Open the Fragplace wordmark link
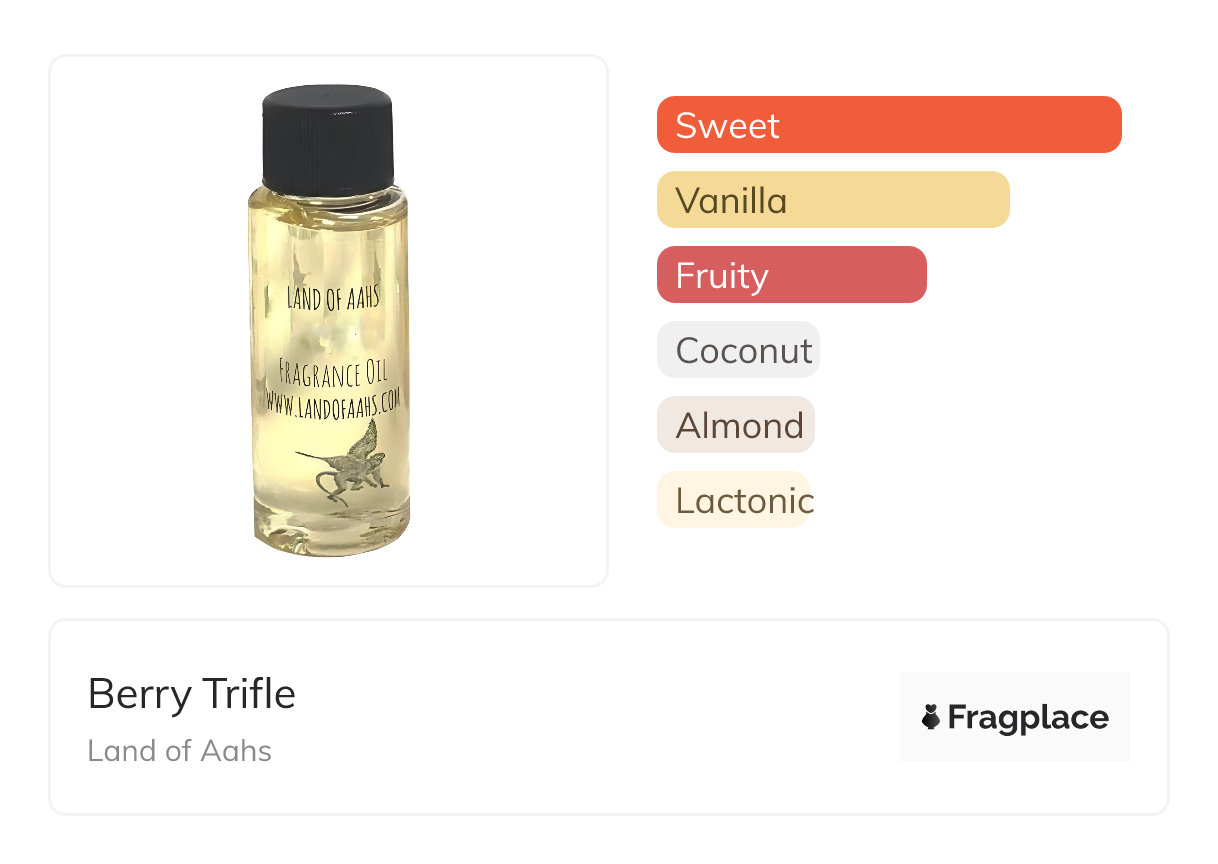The height and width of the screenshot is (864, 1218). [x=1028, y=717]
